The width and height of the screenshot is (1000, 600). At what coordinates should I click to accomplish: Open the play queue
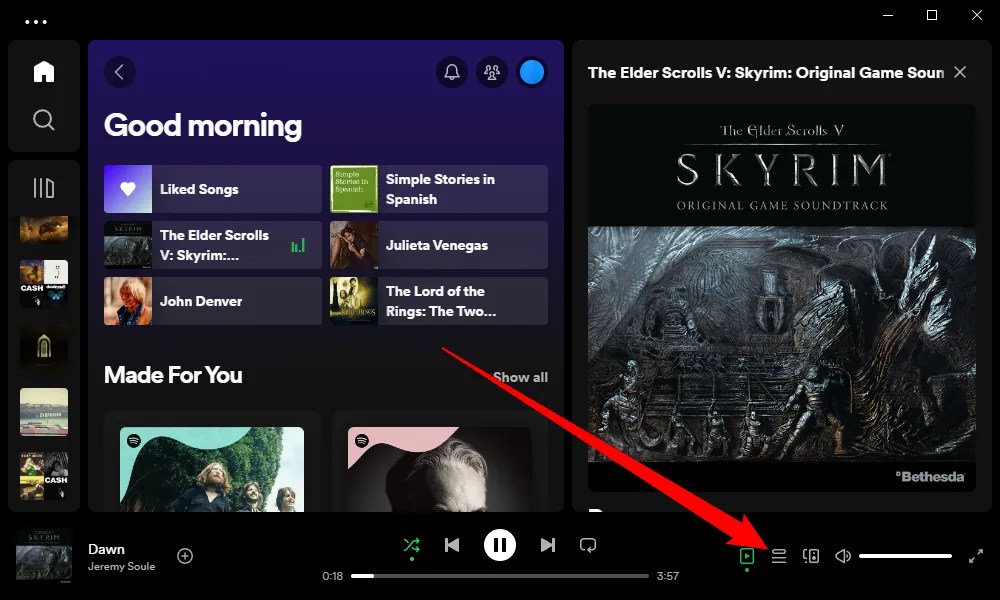point(778,555)
